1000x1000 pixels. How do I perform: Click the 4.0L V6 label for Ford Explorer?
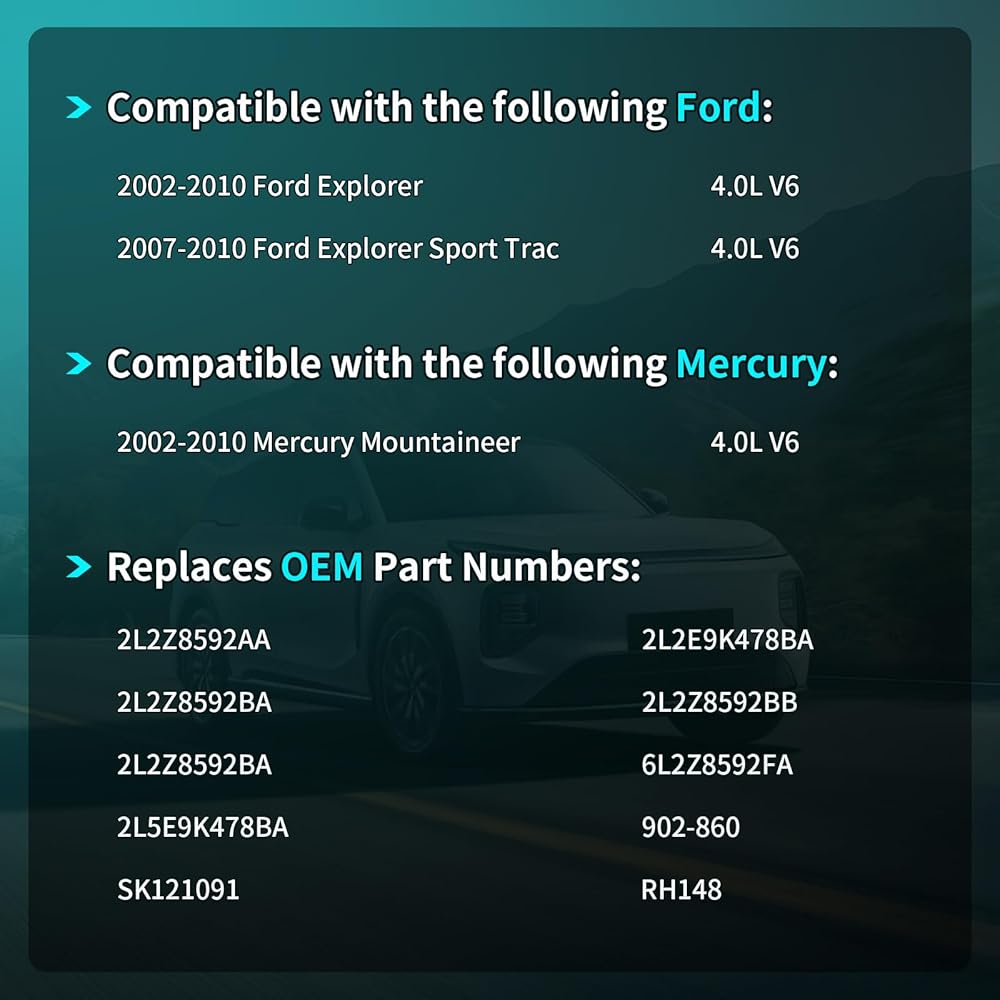pos(754,186)
